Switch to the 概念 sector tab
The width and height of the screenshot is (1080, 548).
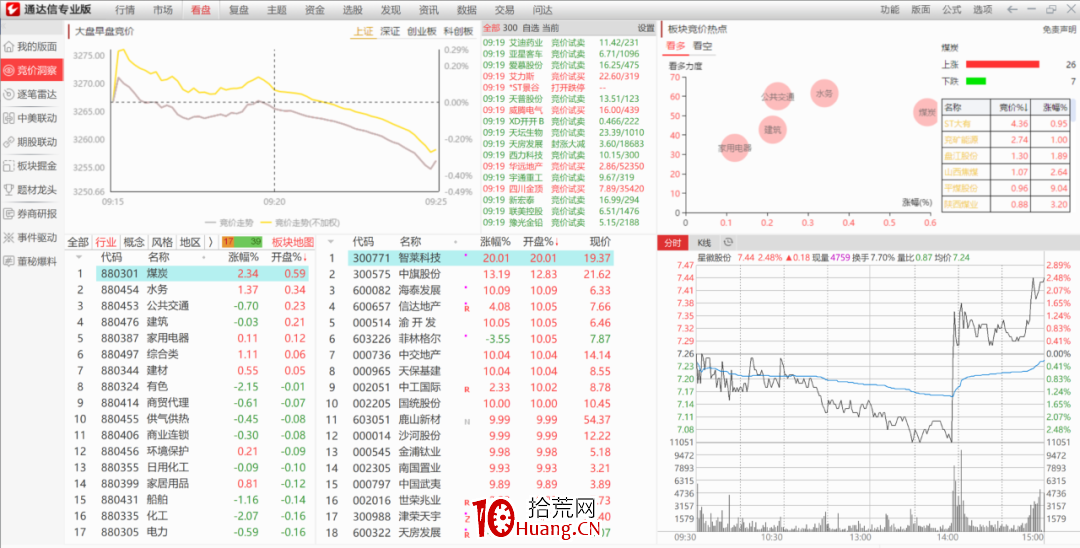point(134,242)
